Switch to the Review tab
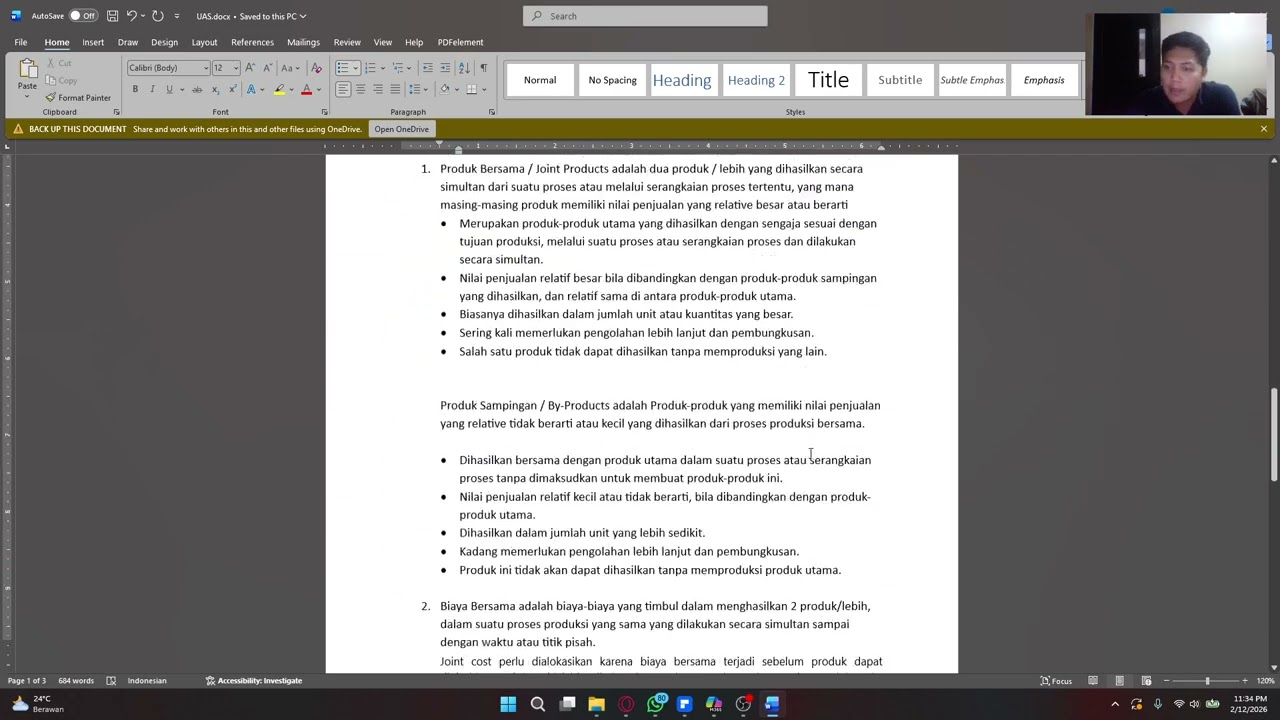 pyautogui.click(x=347, y=42)
